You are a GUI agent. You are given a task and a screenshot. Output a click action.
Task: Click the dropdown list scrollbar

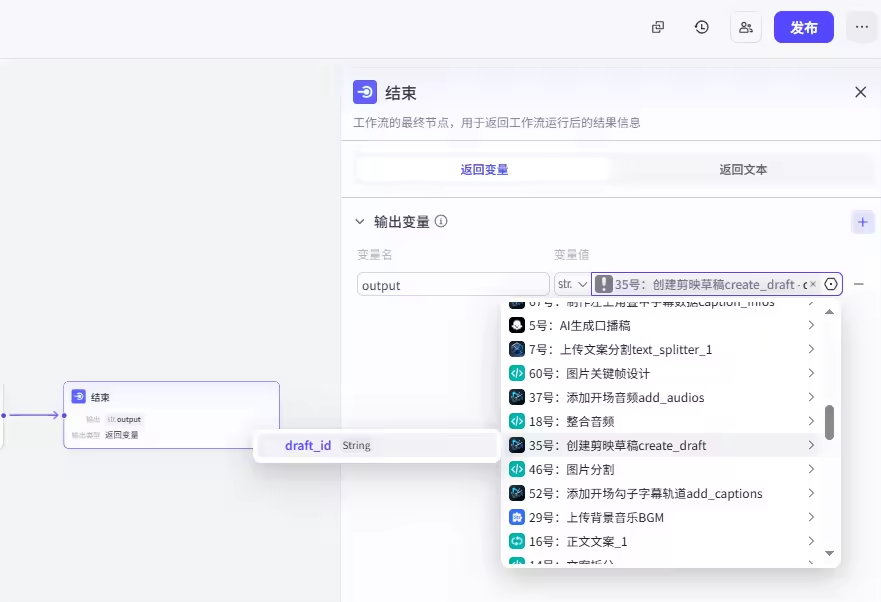click(828, 420)
